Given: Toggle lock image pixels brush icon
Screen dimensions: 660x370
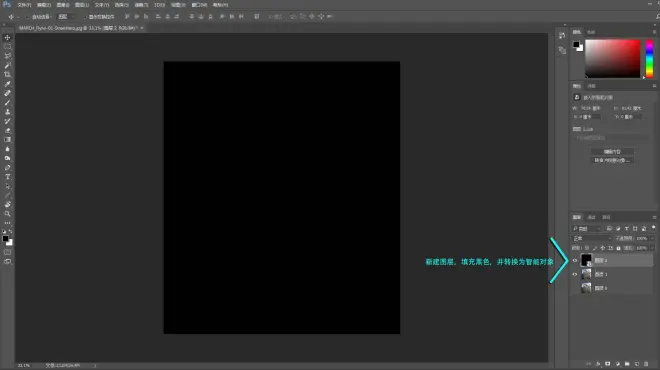Looking at the screenshot, I should point(595,248).
